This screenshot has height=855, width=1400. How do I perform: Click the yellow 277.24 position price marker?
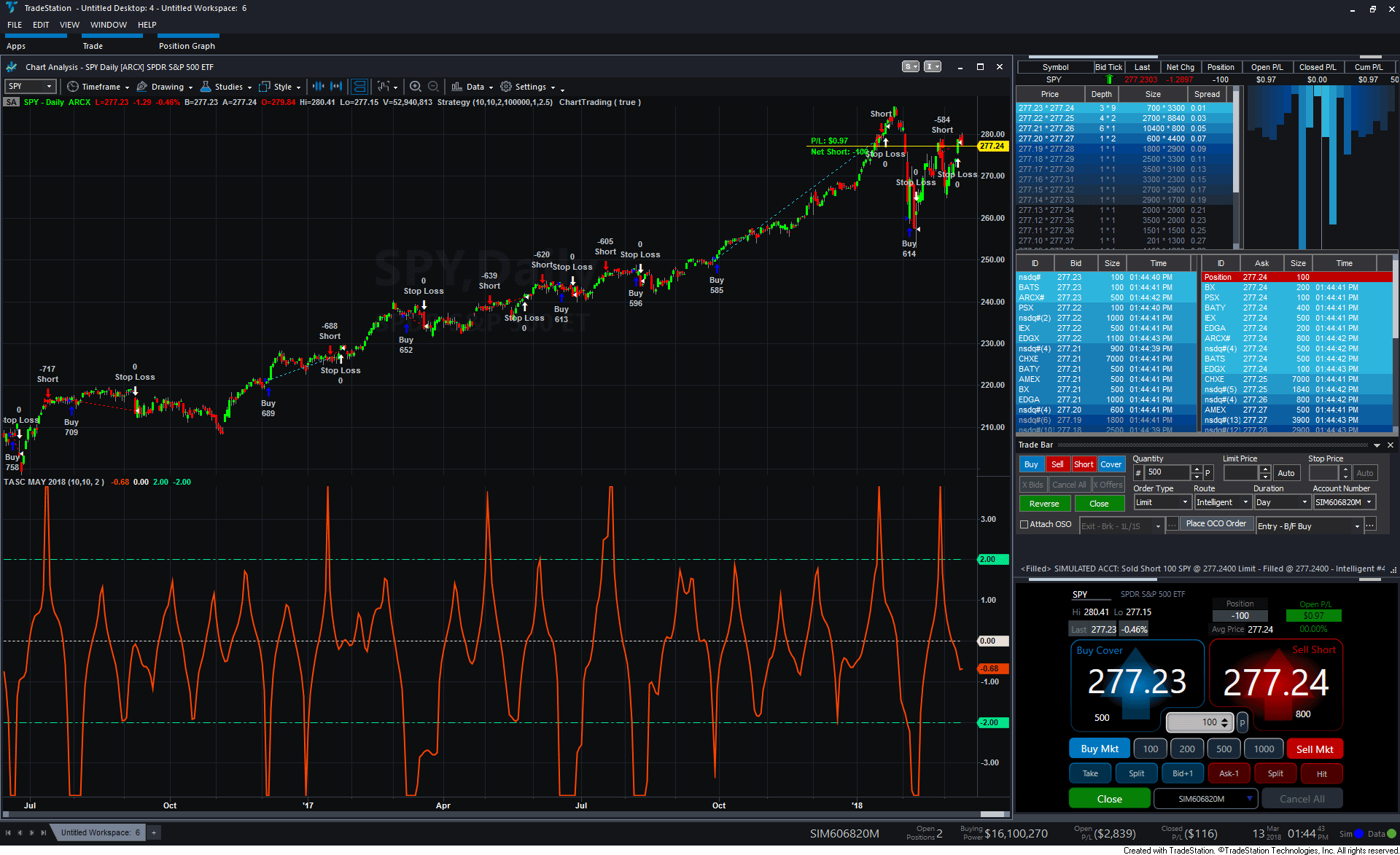[x=992, y=146]
